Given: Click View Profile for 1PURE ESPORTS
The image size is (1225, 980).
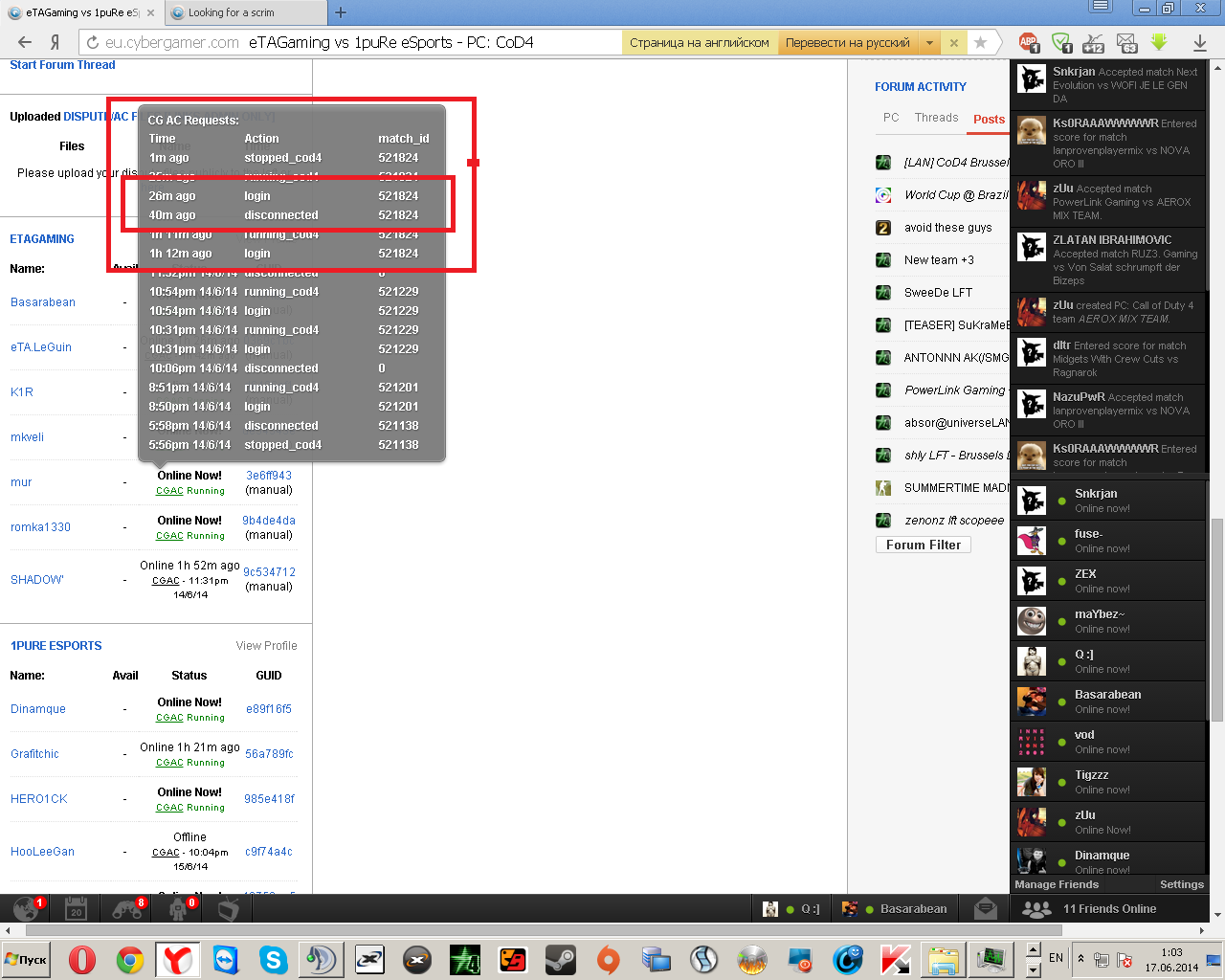Looking at the screenshot, I should tap(266, 646).
